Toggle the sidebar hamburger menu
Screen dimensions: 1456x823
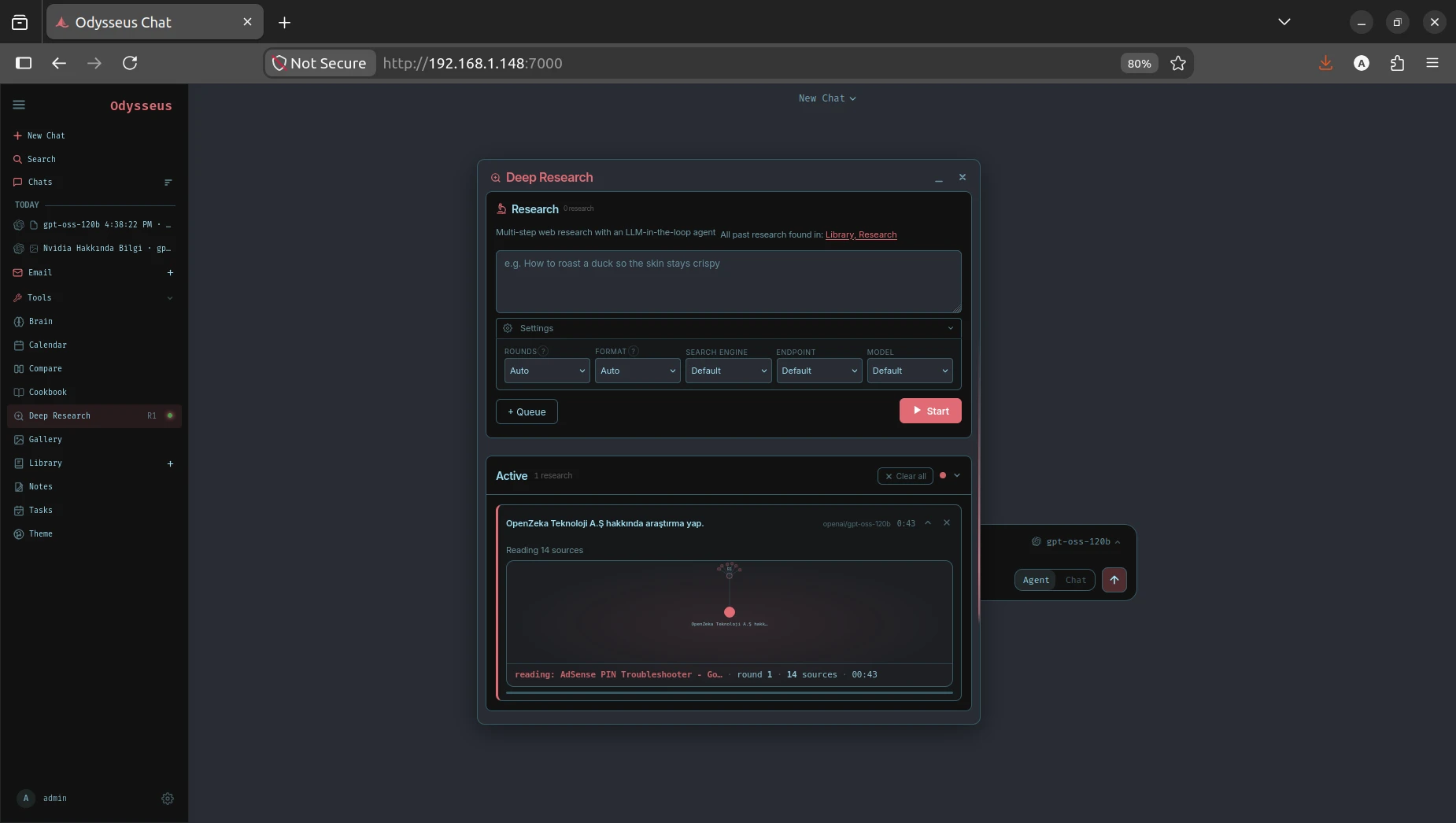(x=19, y=105)
